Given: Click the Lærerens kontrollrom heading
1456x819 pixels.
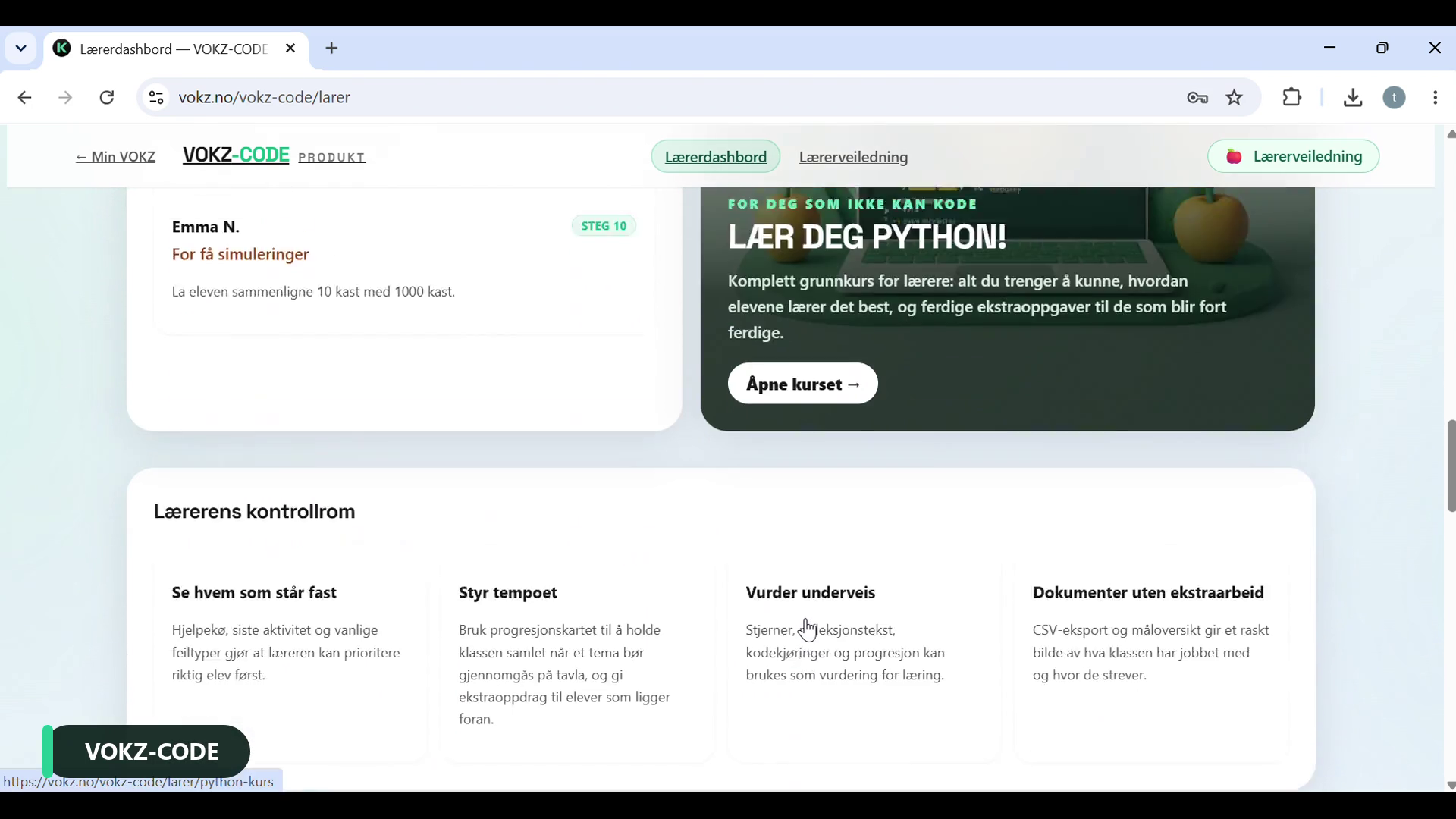Looking at the screenshot, I should 254,512.
